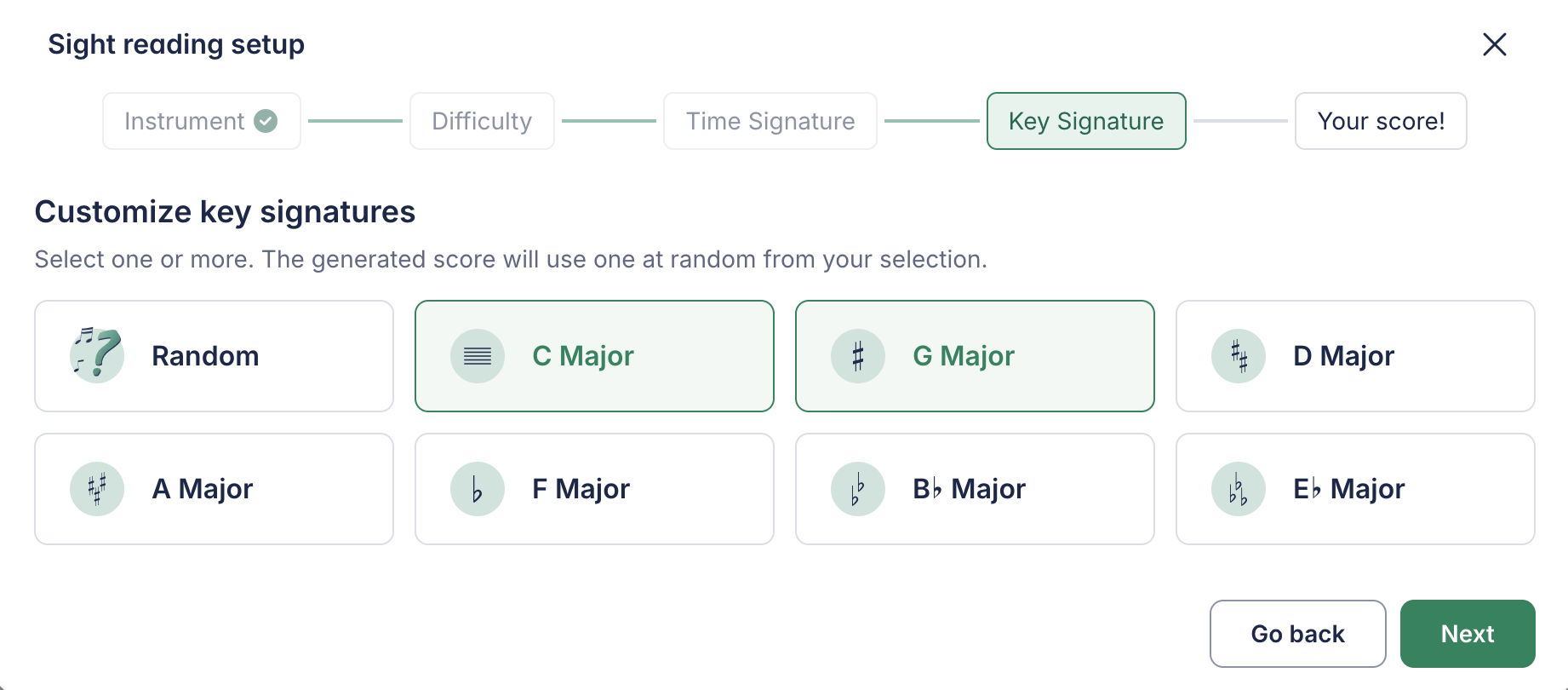Click the Random question mark icon
The width and height of the screenshot is (1568, 690).
coord(96,355)
